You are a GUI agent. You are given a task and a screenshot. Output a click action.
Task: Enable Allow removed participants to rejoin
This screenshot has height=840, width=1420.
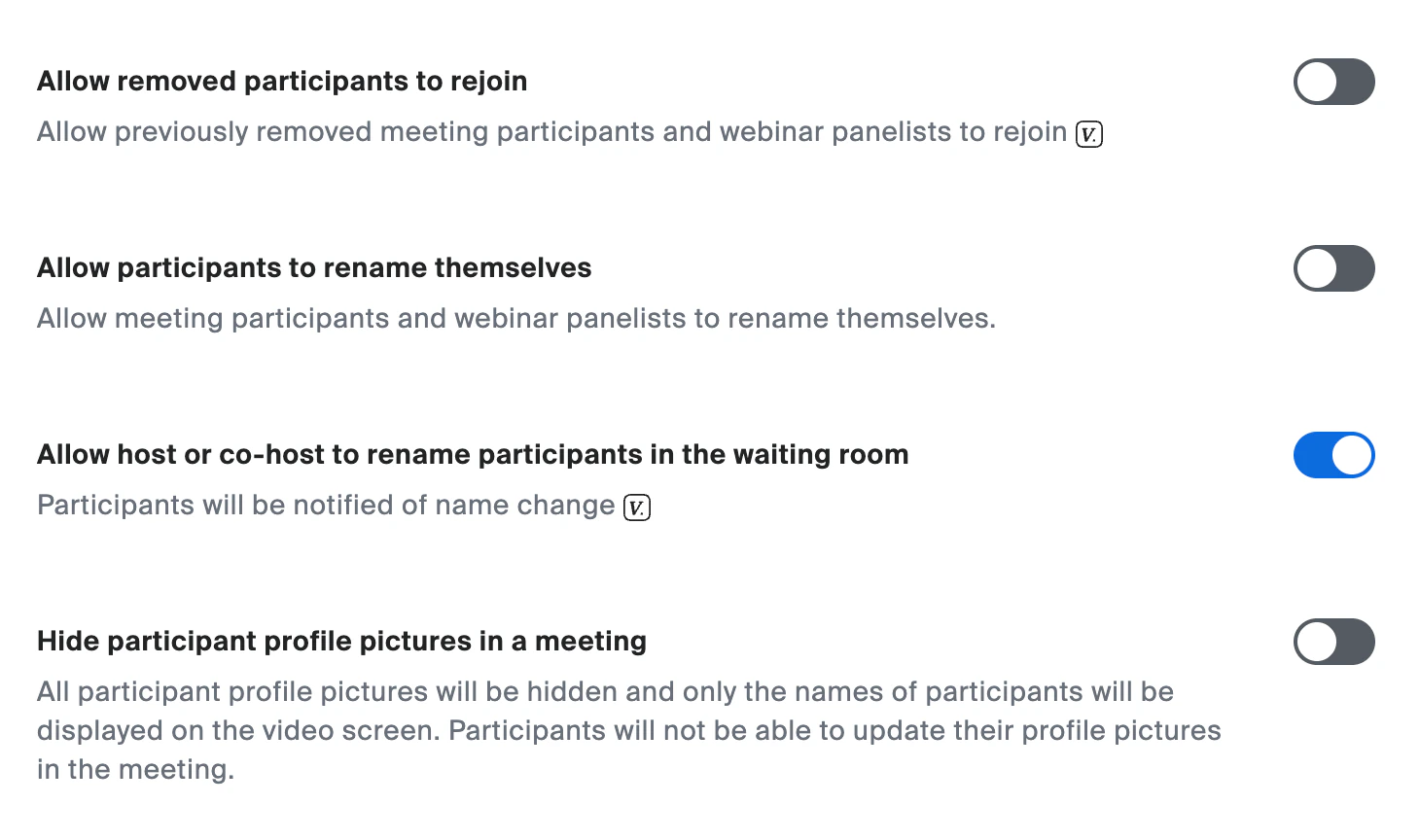pyautogui.click(x=1333, y=82)
